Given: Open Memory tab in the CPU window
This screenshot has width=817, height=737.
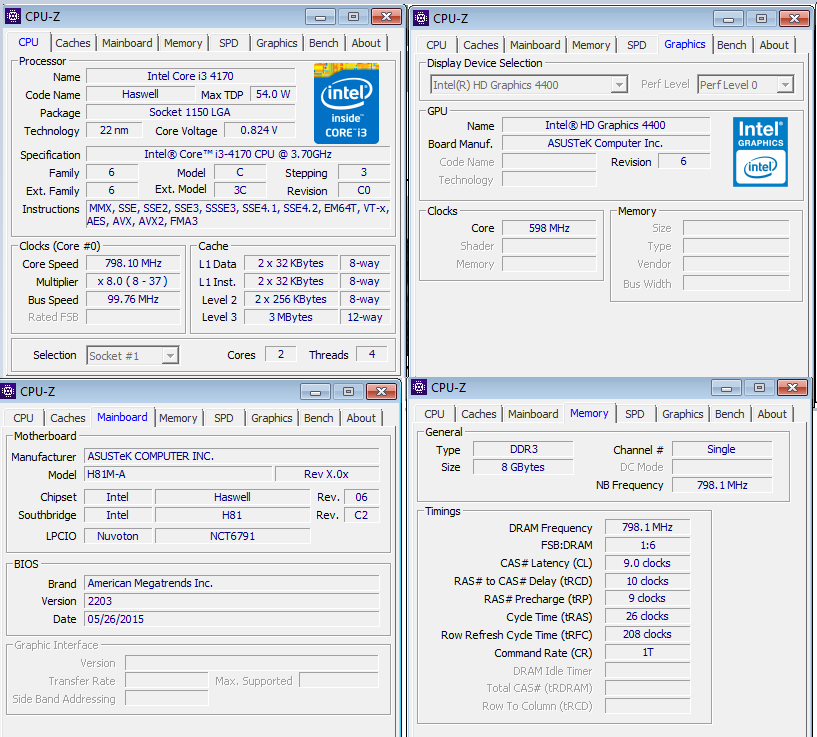Looking at the screenshot, I should pos(183,43).
